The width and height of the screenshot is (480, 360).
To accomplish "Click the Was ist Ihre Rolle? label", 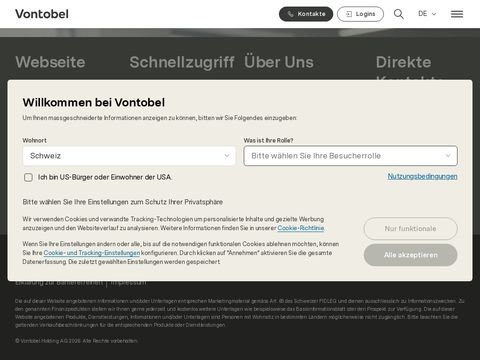I will point(268,140).
